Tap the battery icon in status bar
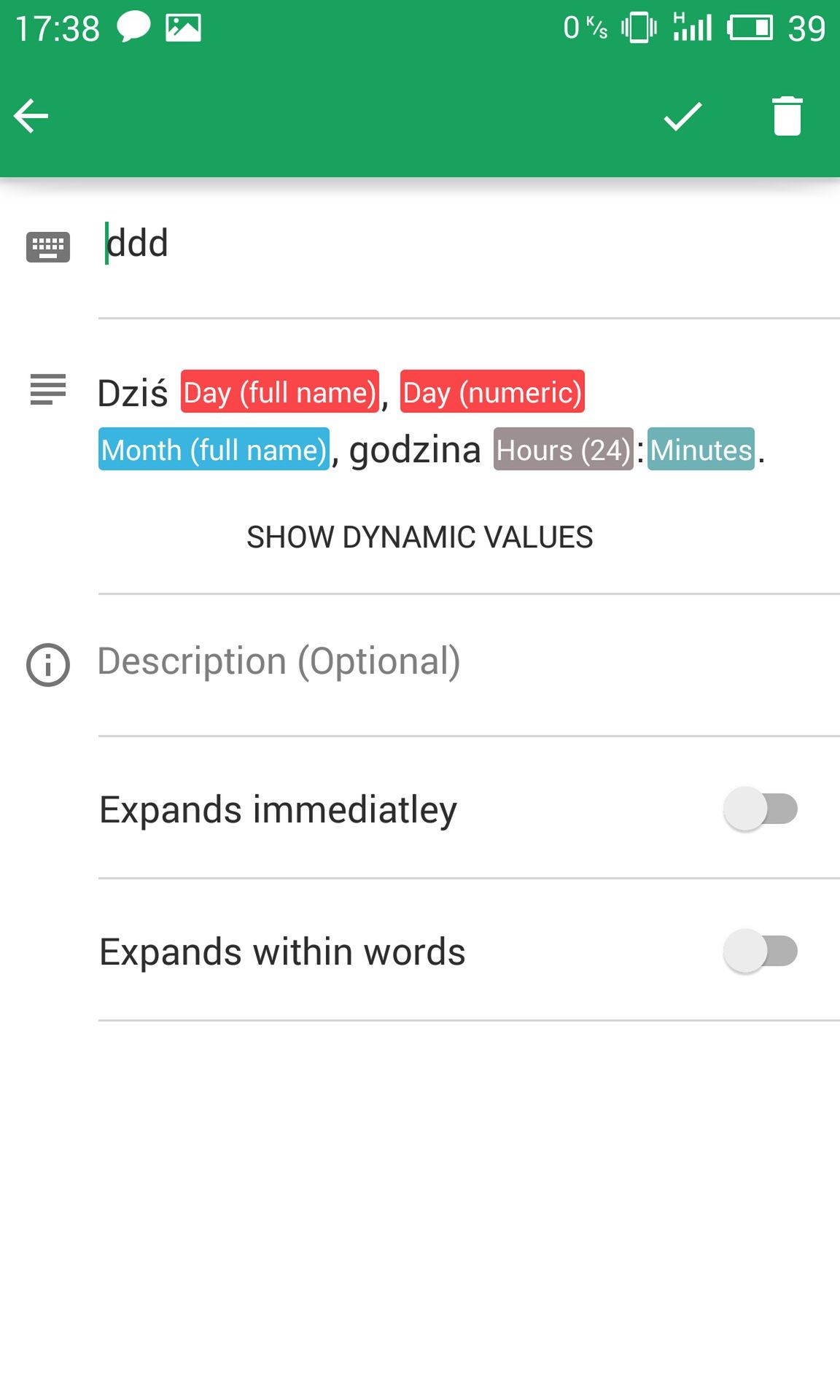The width and height of the screenshot is (840, 1400). (750, 28)
